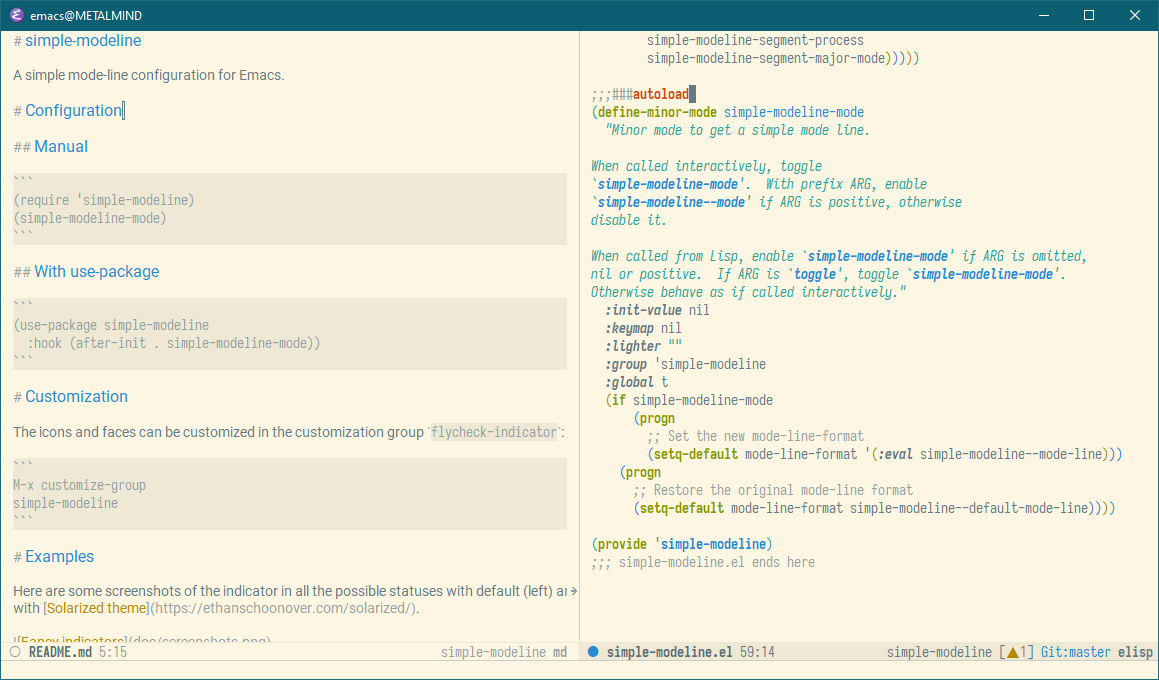Click the flycheck warning triangle indicator
The height and width of the screenshot is (680, 1159).
(1013, 652)
